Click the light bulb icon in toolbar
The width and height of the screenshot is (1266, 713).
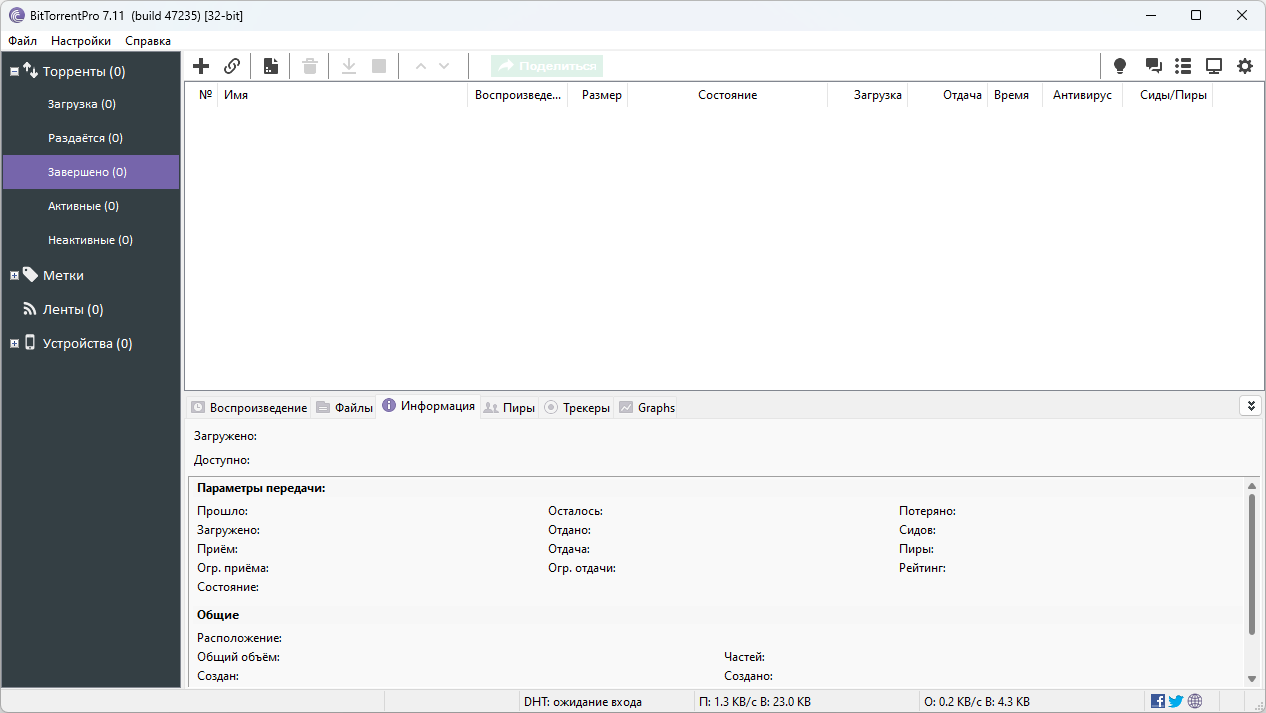pyautogui.click(x=1120, y=66)
